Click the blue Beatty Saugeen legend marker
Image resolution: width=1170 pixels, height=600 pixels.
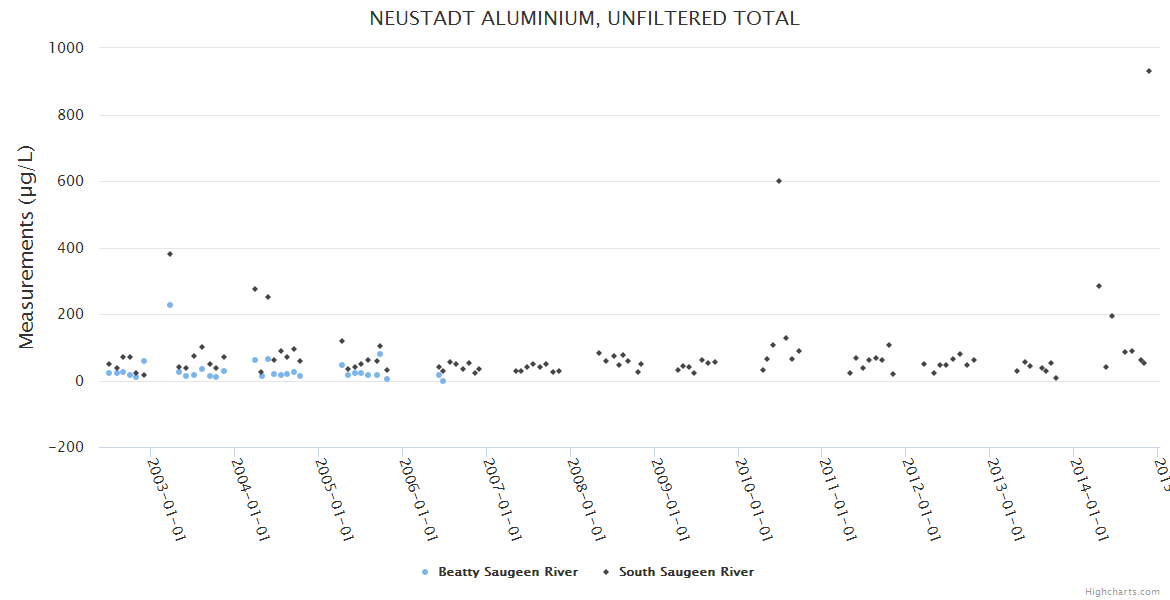coord(425,573)
